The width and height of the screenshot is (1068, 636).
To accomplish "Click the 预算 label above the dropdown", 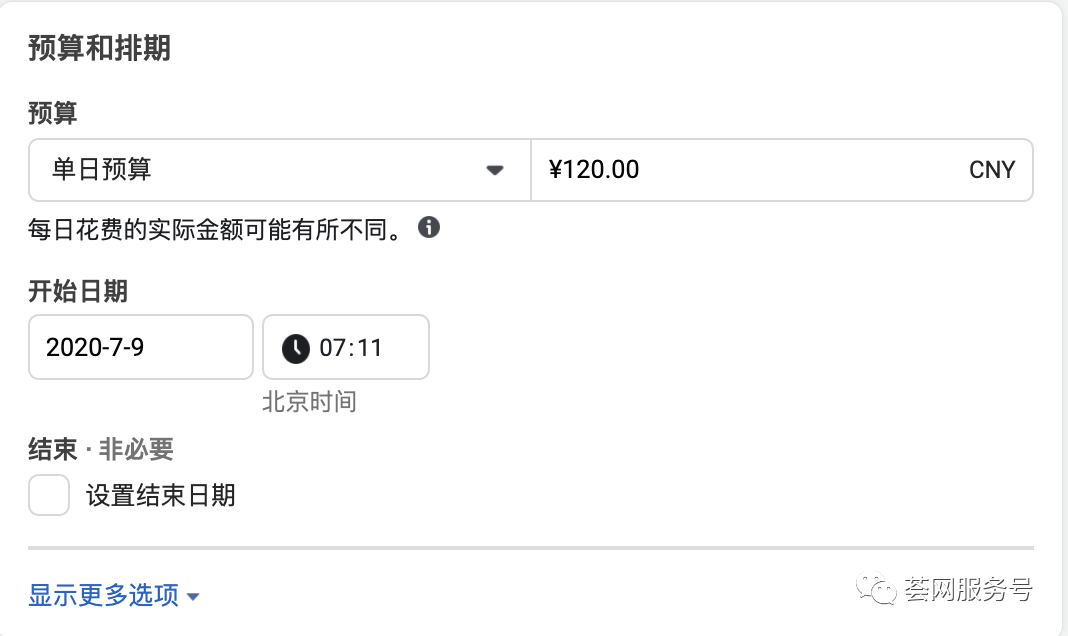I will (53, 114).
